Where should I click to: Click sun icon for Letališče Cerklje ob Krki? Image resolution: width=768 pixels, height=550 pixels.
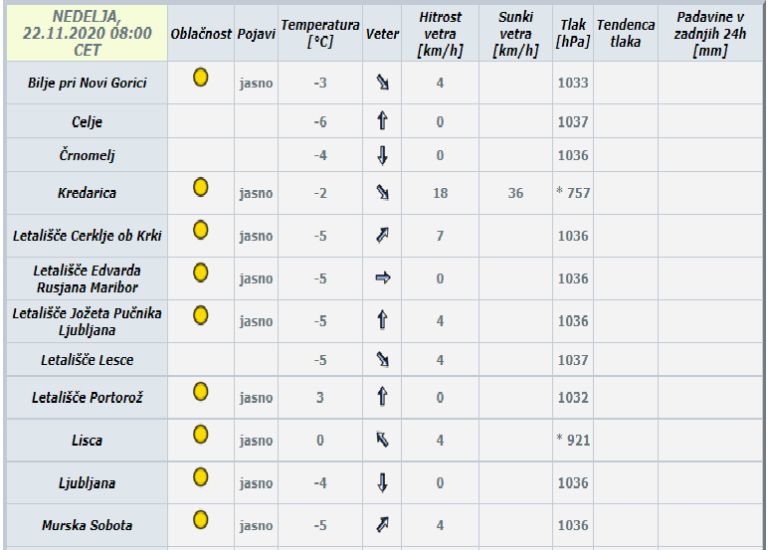[x=200, y=230]
